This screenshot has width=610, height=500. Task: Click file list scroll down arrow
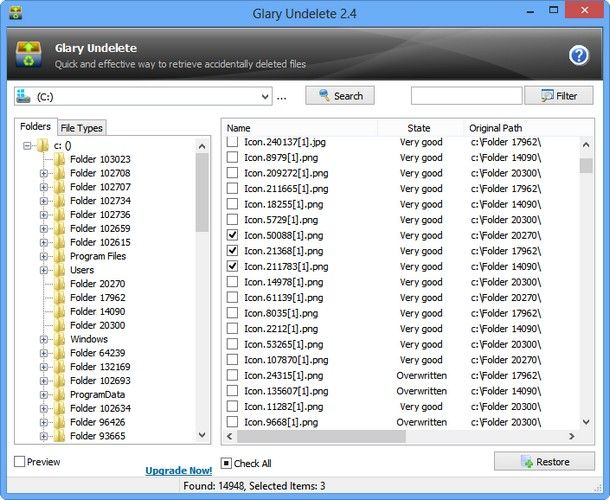click(x=586, y=422)
